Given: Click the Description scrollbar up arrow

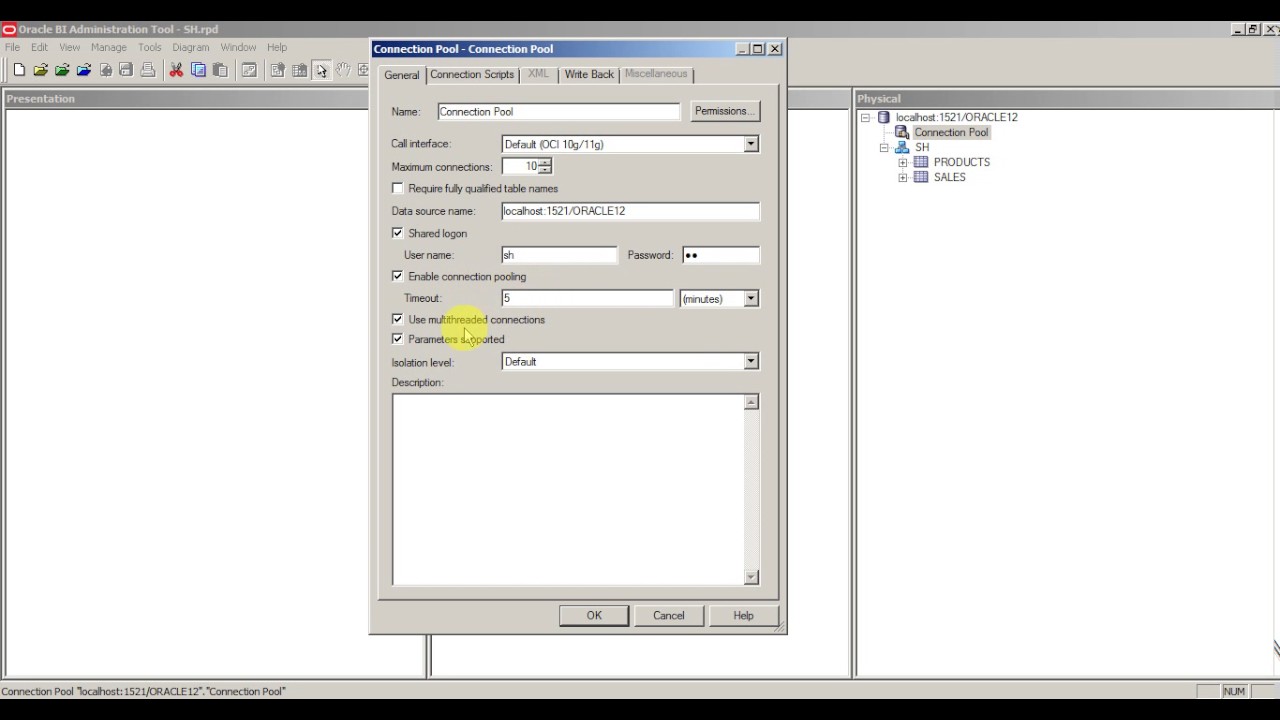Looking at the screenshot, I should [x=751, y=402].
